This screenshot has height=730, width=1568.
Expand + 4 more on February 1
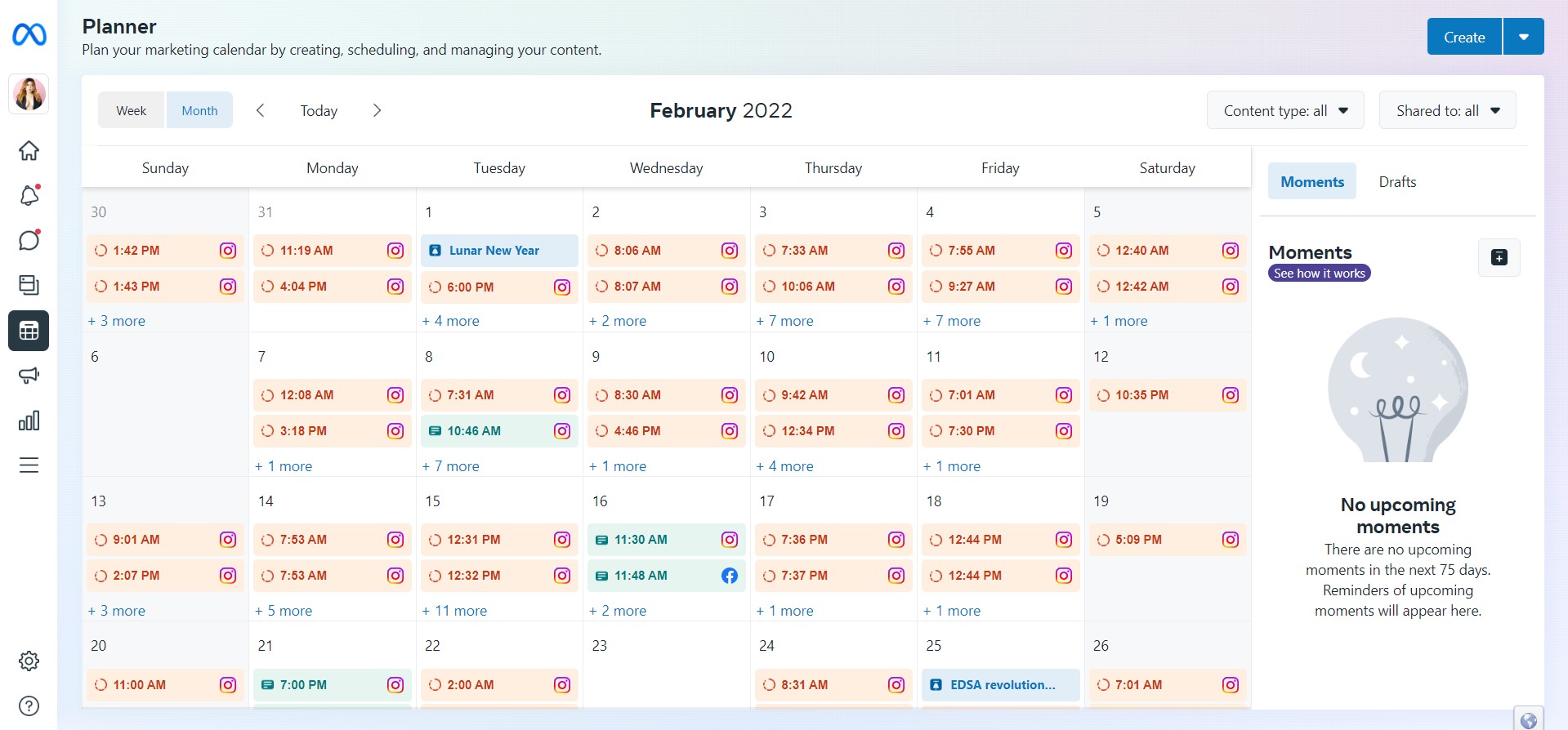(x=450, y=321)
